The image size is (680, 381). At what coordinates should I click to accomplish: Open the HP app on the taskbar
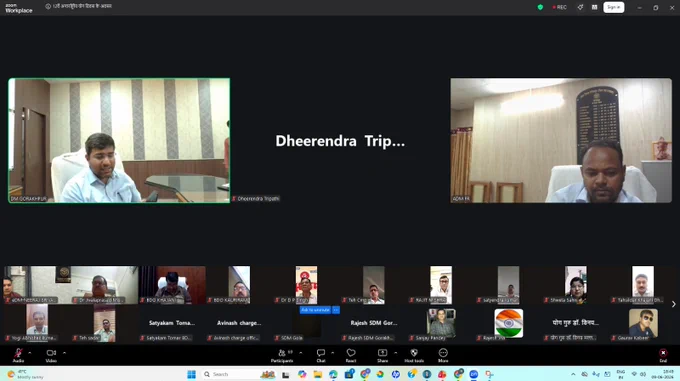tap(396, 374)
